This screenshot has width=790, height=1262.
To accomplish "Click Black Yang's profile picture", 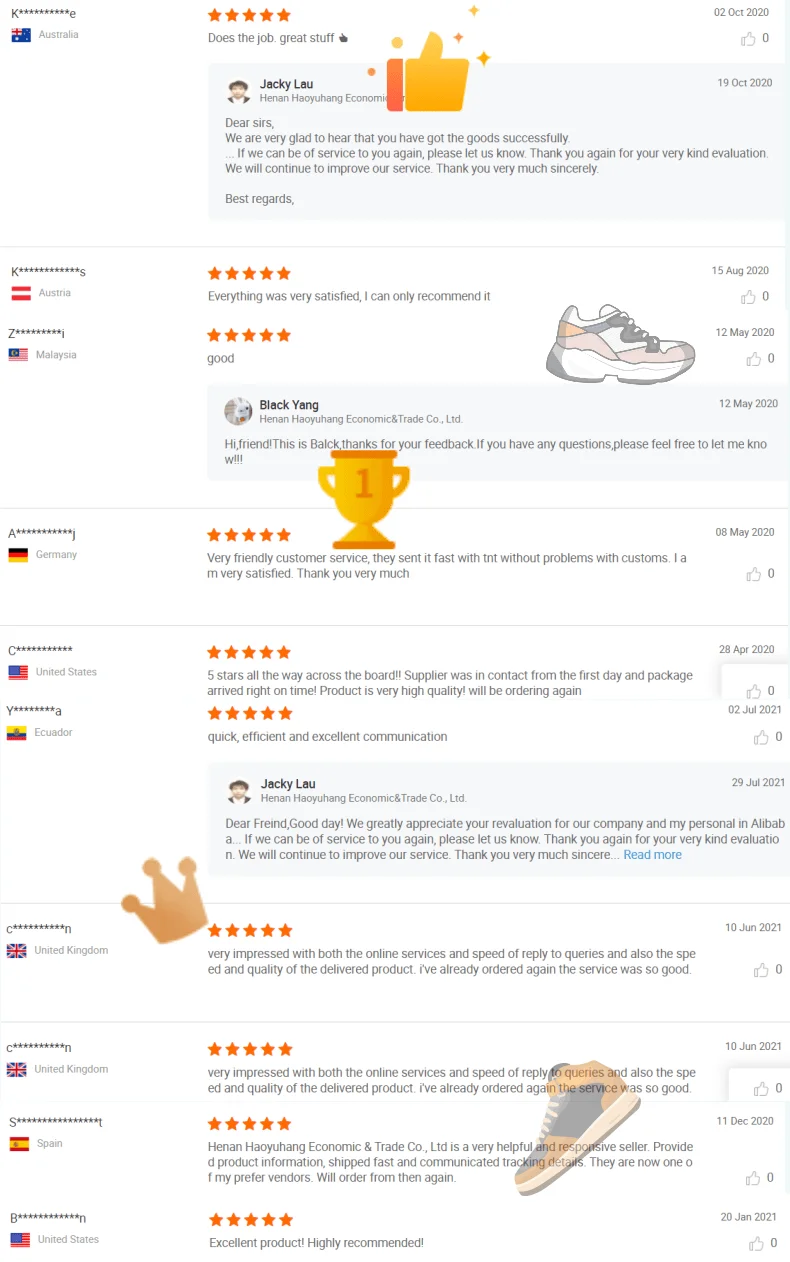I will click(238, 411).
